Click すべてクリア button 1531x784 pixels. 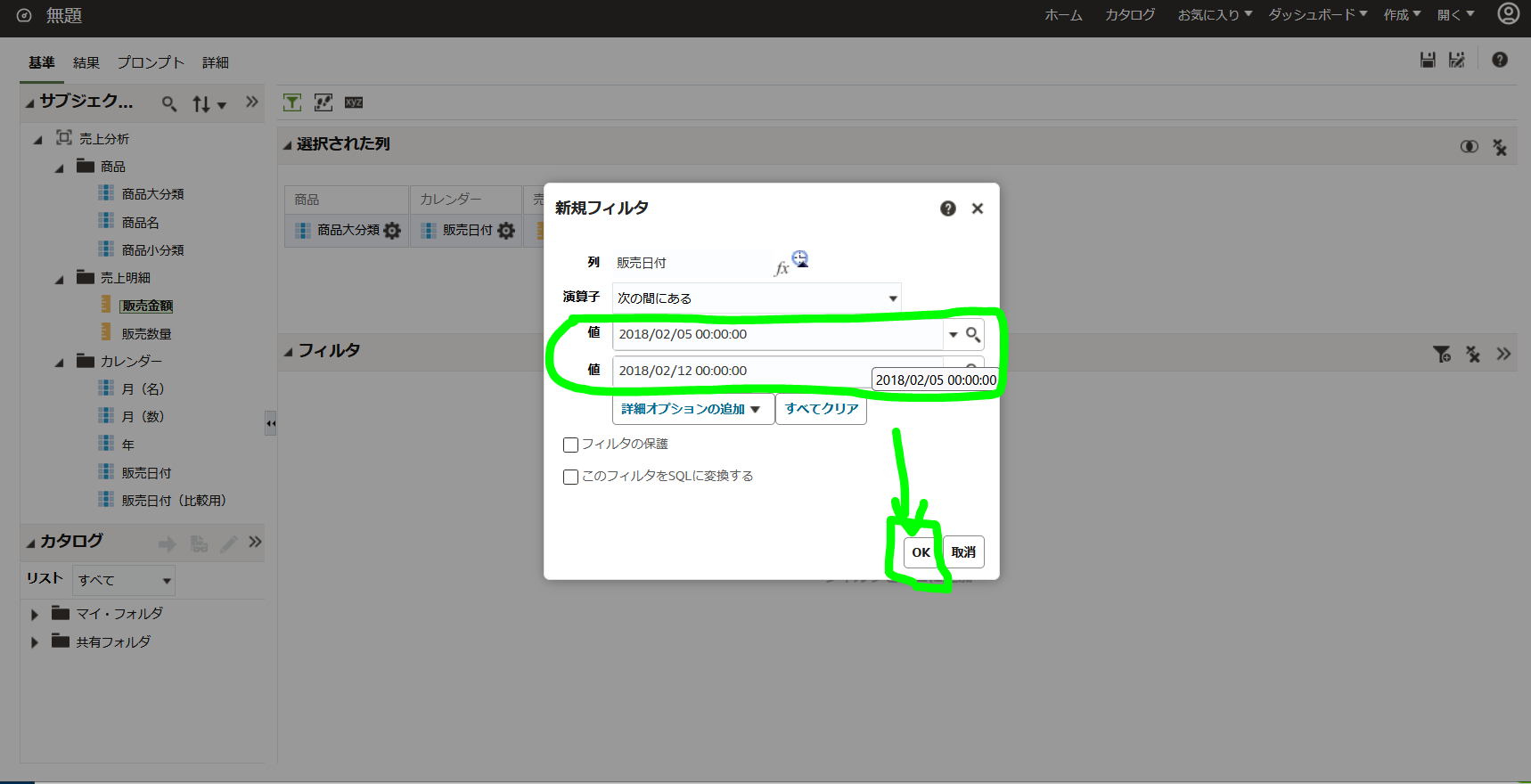pos(822,409)
